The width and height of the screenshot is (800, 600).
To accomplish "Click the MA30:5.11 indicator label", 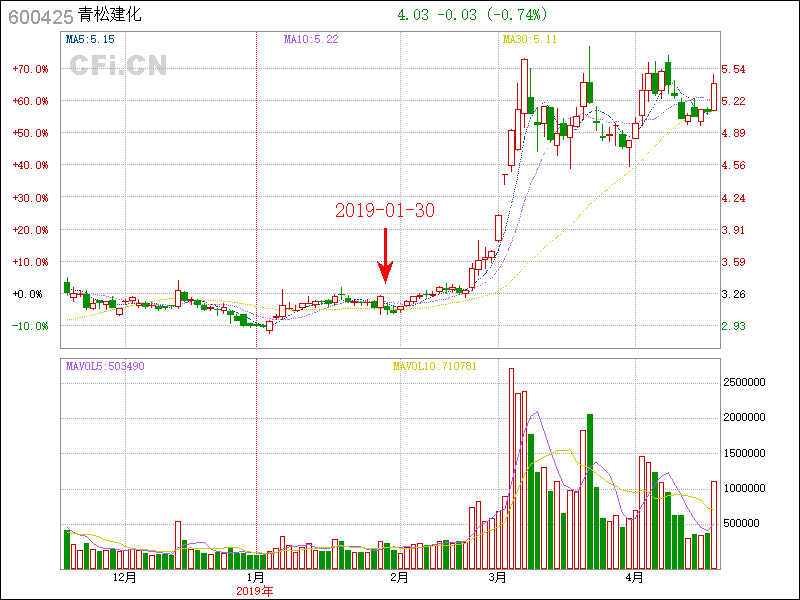I will [x=529, y=39].
